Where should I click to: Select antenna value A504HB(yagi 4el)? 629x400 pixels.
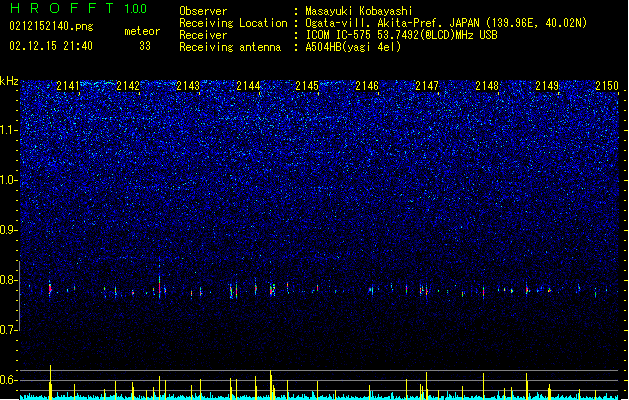click(353, 47)
